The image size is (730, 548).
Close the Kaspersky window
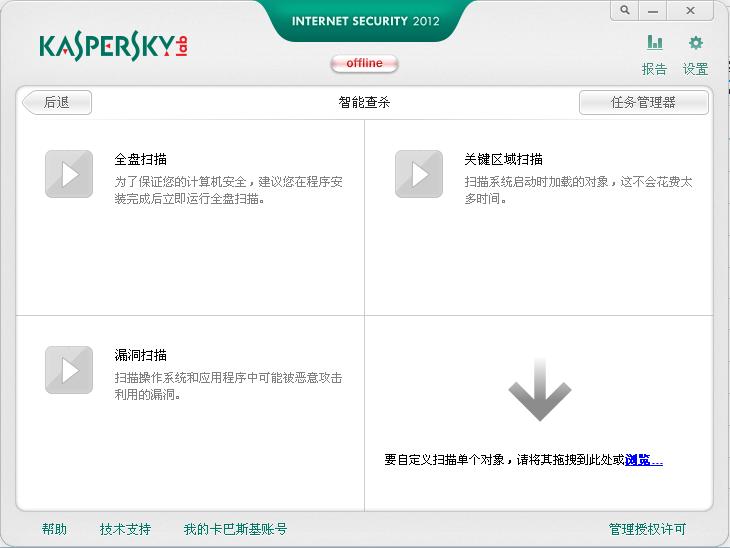690,10
